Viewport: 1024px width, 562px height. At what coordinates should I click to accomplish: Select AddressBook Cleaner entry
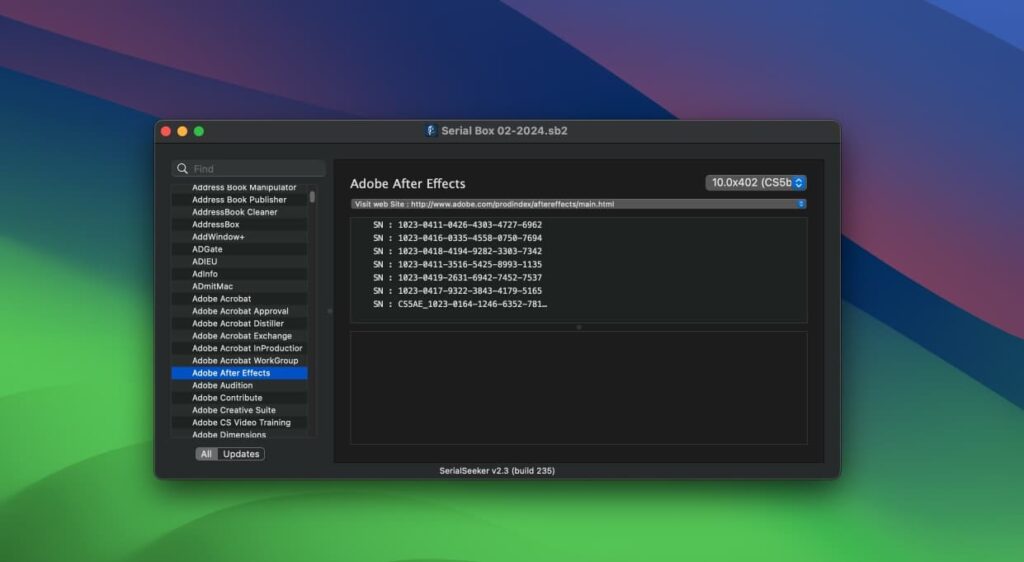click(239, 212)
